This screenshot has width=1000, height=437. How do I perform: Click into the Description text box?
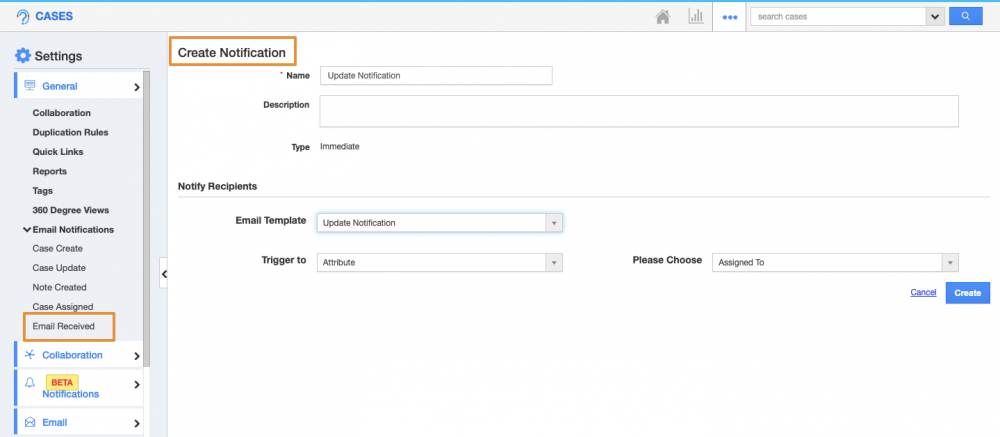pyautogui.click(x=639, y=111)
